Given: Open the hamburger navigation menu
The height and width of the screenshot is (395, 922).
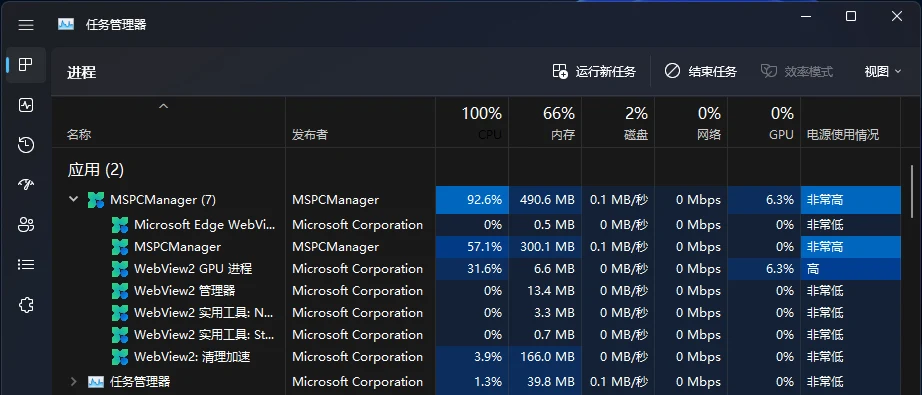Looking at the screenshot, I should coord(26,25).
